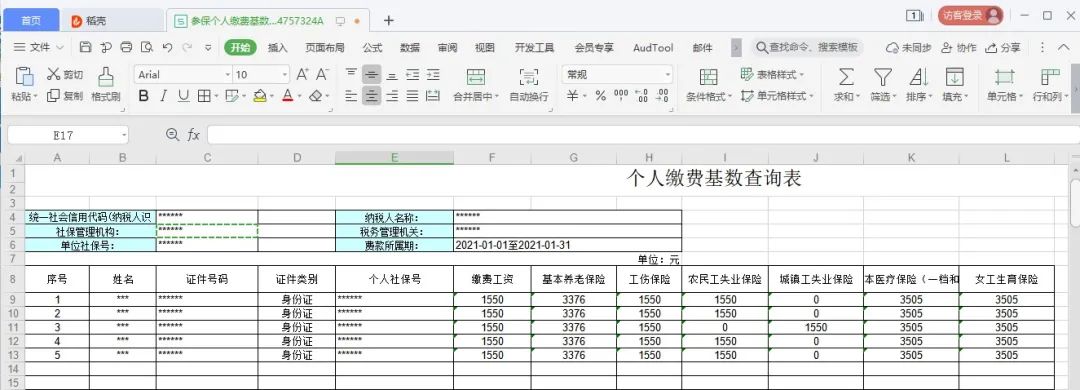This screenshot has width=1080, height=390.
Task: Open the Filter (筛选) funnel icon
Action: (x=882, y=76)
